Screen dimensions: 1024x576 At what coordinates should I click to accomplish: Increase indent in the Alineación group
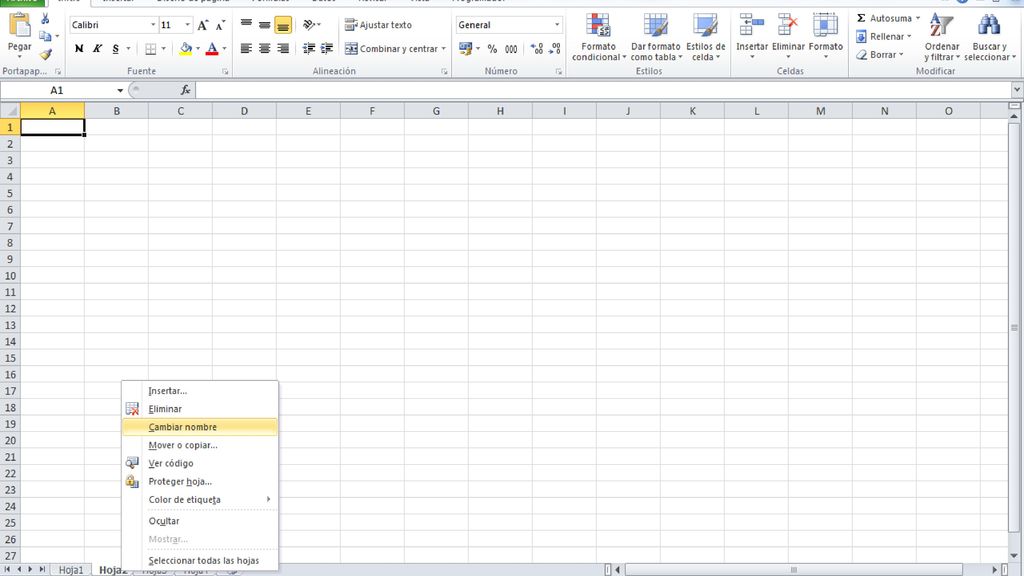327,48
